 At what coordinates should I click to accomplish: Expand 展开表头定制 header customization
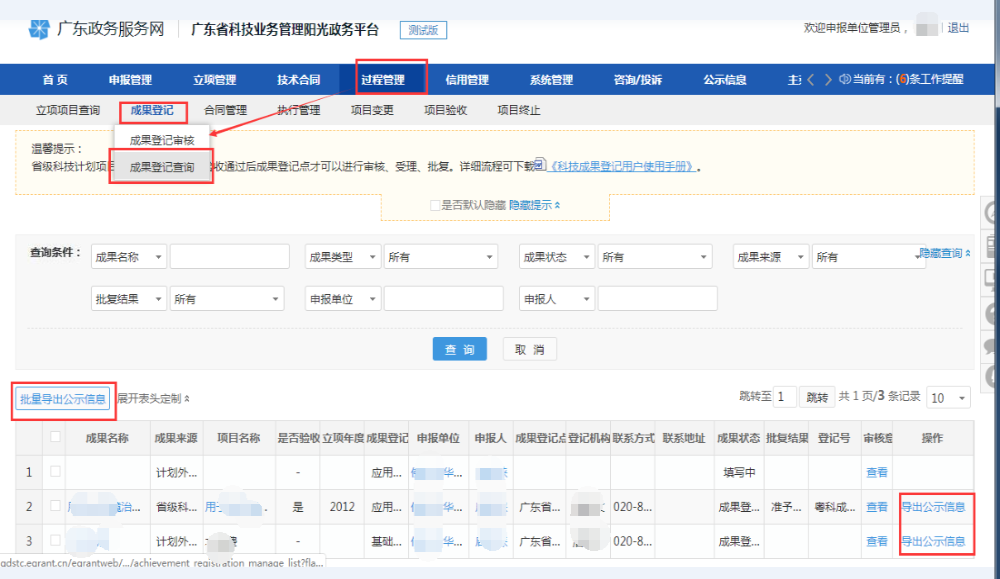[x=153, y=399]
